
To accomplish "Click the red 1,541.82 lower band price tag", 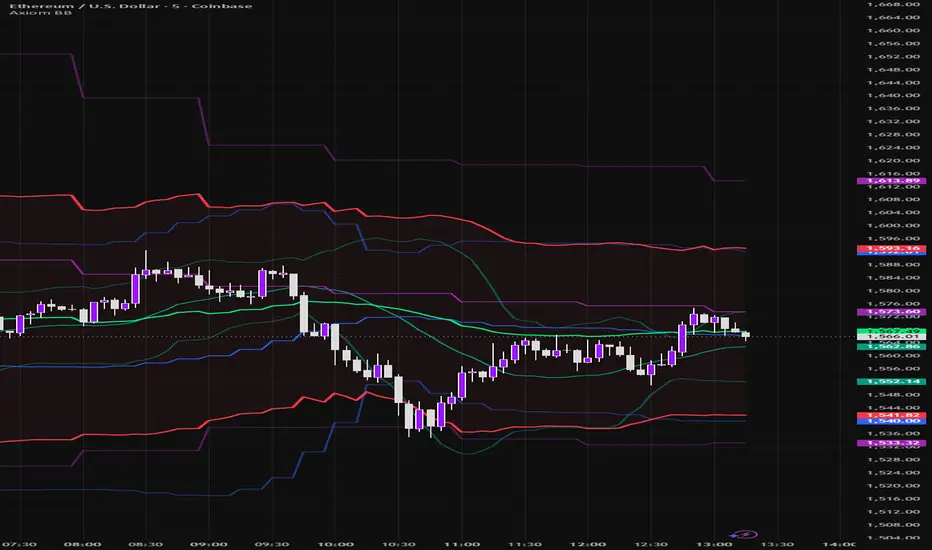I will (x=891, y=415).
